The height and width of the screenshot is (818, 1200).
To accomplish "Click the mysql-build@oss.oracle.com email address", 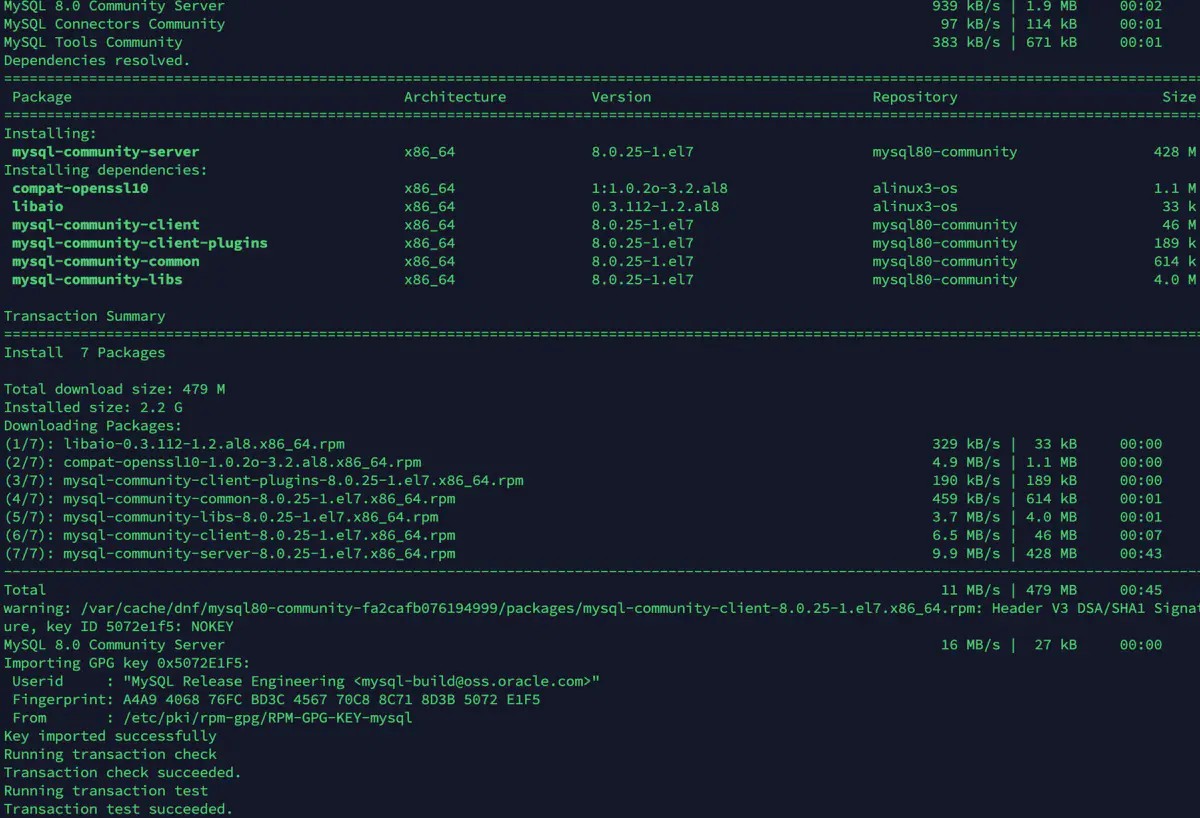I will pyautogui.click(x=476, y=681).
